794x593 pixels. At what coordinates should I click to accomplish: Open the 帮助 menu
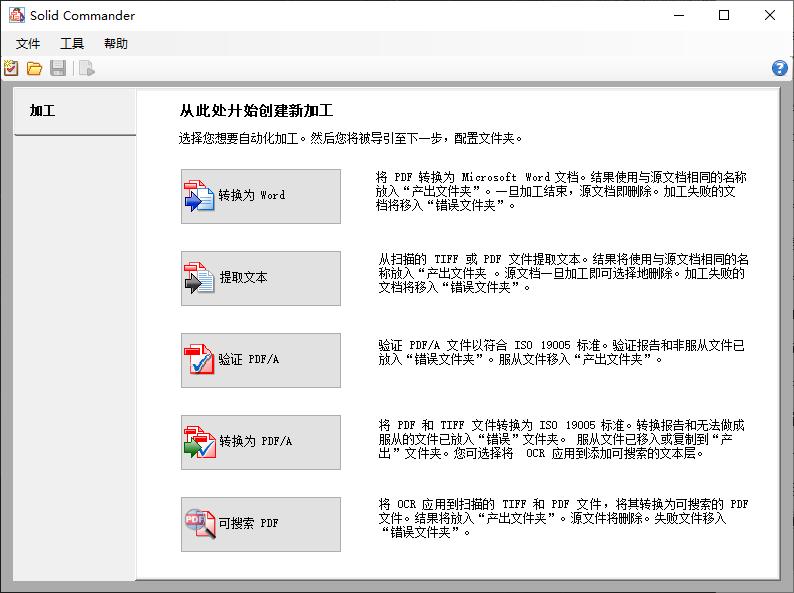coord(116,44)
